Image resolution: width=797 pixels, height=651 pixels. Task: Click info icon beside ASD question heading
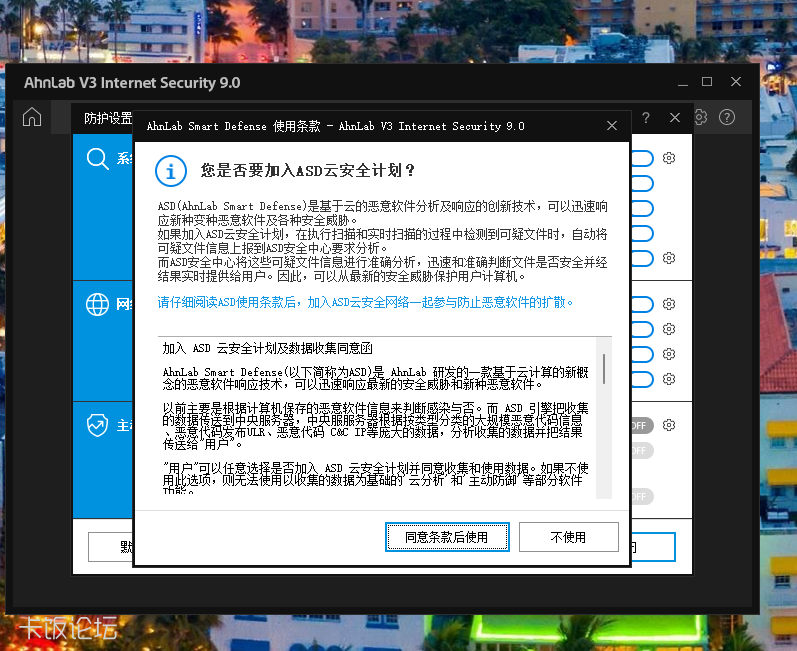tap(171, 171)
